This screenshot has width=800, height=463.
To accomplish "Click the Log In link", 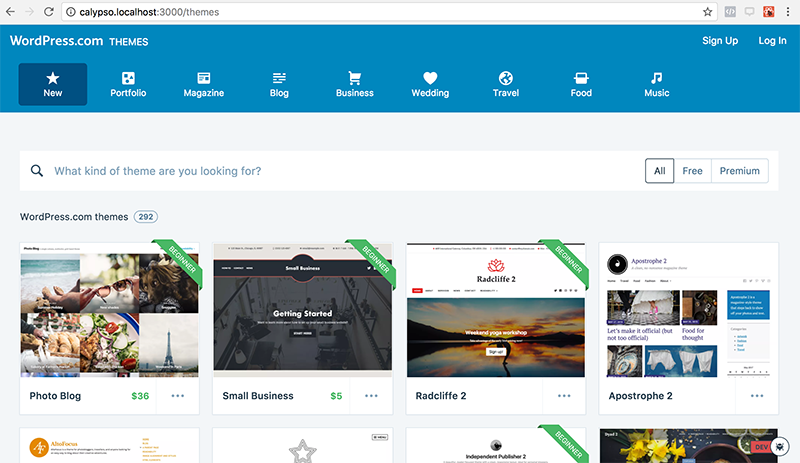I will [772, 41].
